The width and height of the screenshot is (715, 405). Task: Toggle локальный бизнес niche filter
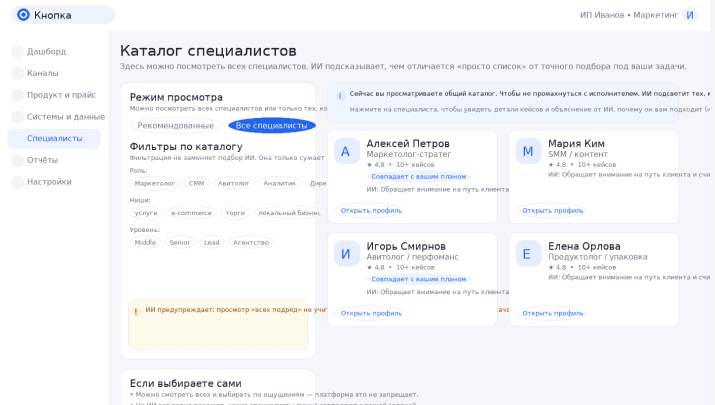(289, 213)
